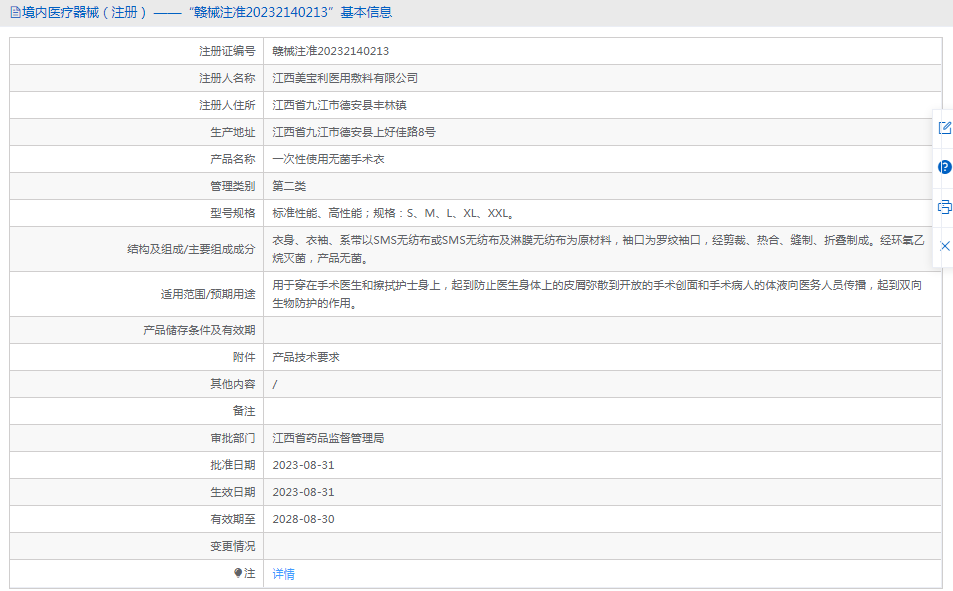Image resolution: width=953 pixels, height=591 pixels.
Task: Click the 结构及组成/主要组成成分 label
Action: (191, 249)
